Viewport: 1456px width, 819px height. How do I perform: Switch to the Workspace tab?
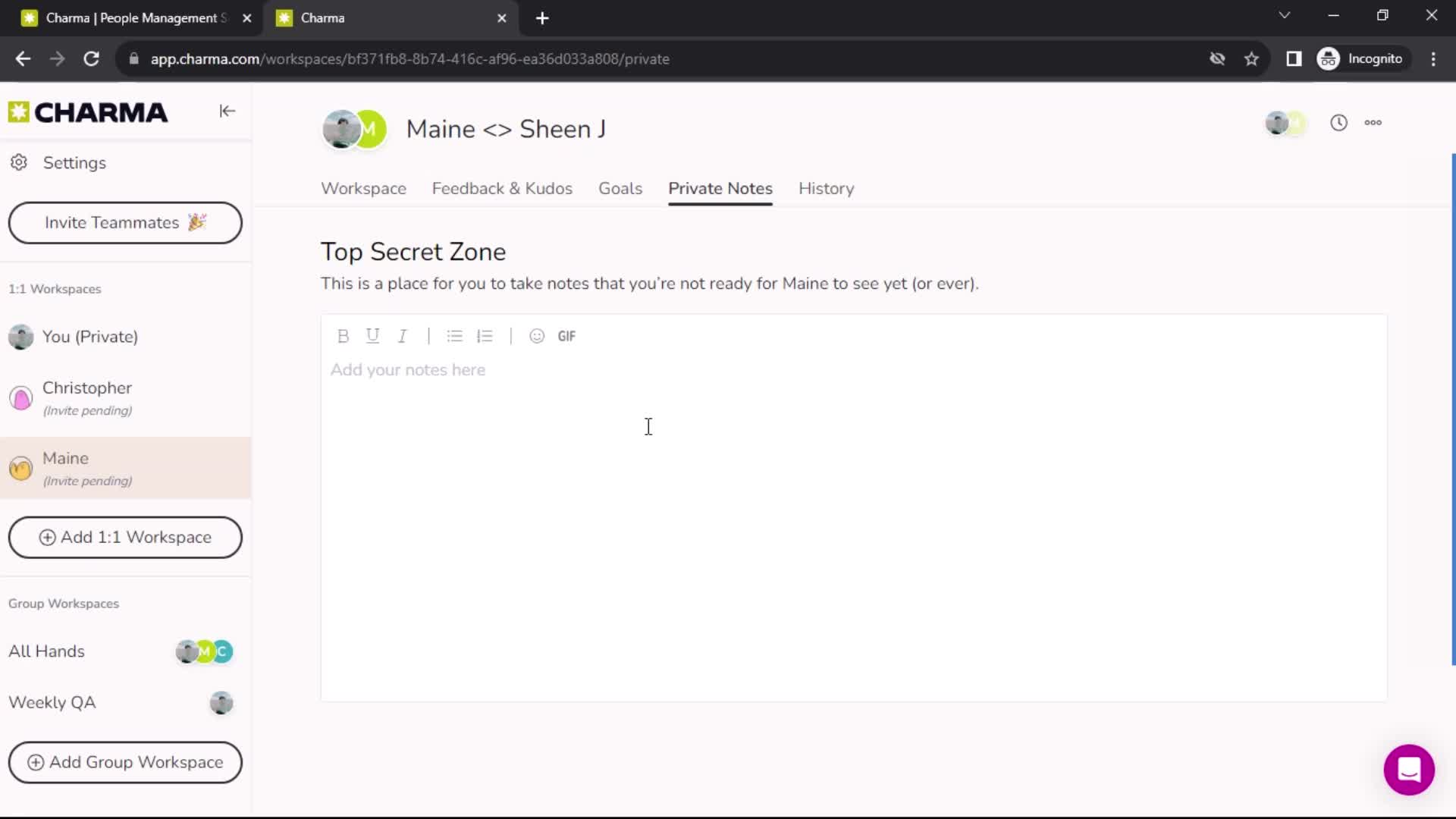(363, 188)
